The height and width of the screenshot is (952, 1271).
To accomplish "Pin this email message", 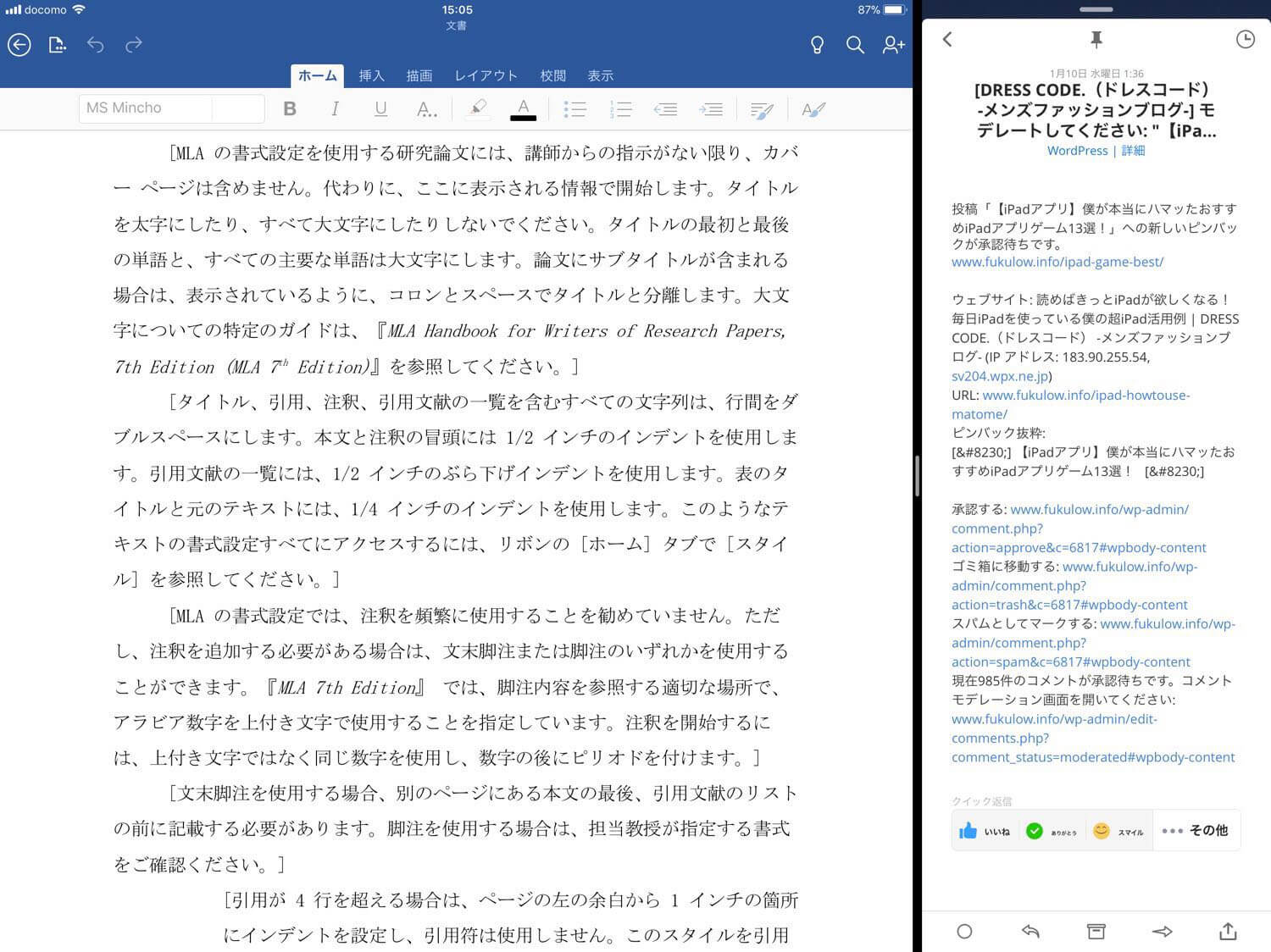I will tap(1096, 39).
